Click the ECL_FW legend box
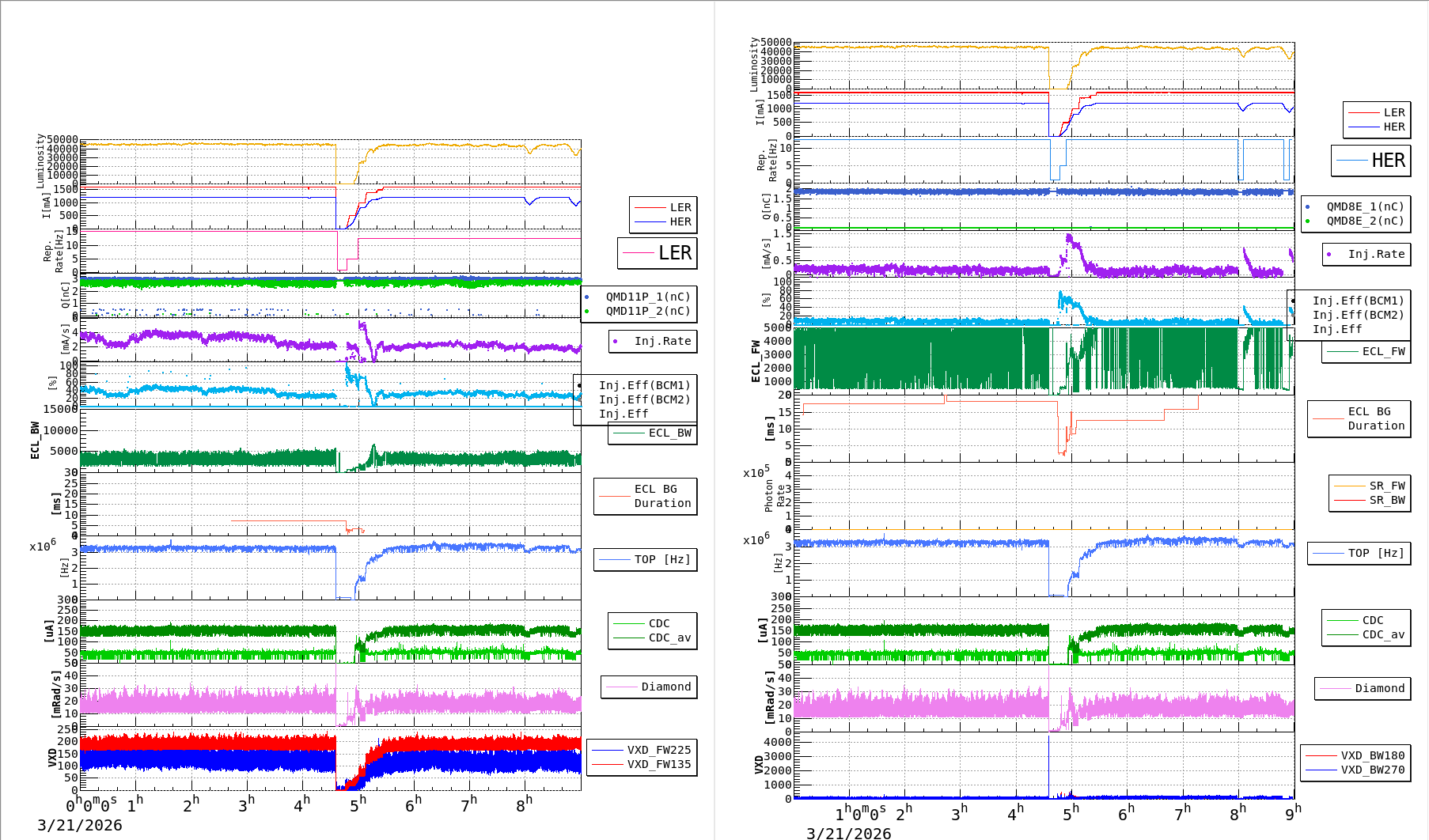Image resolution: width=1429 pixels, height=840 pixels. point(1366,352)
